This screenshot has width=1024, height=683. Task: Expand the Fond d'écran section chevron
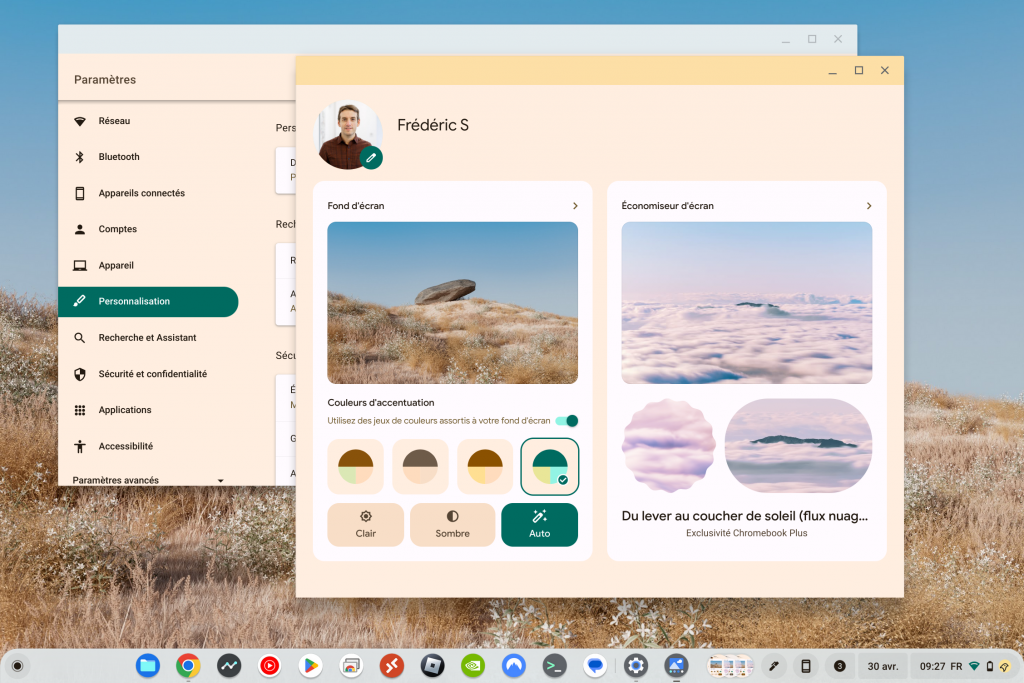click(575, 205)
